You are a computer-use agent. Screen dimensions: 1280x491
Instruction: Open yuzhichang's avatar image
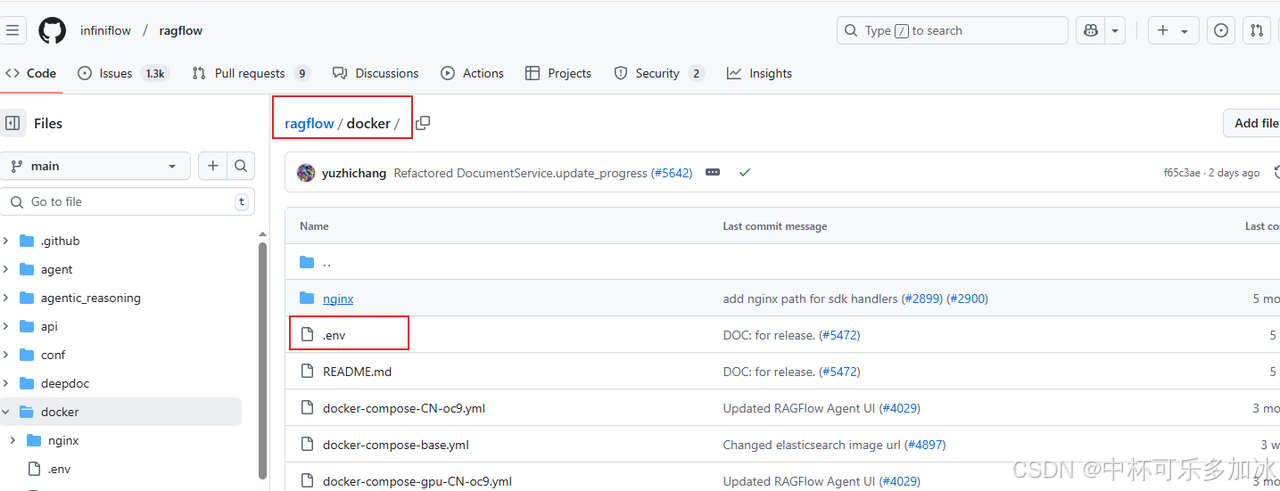pyautogui.click(x=306, y=173)
